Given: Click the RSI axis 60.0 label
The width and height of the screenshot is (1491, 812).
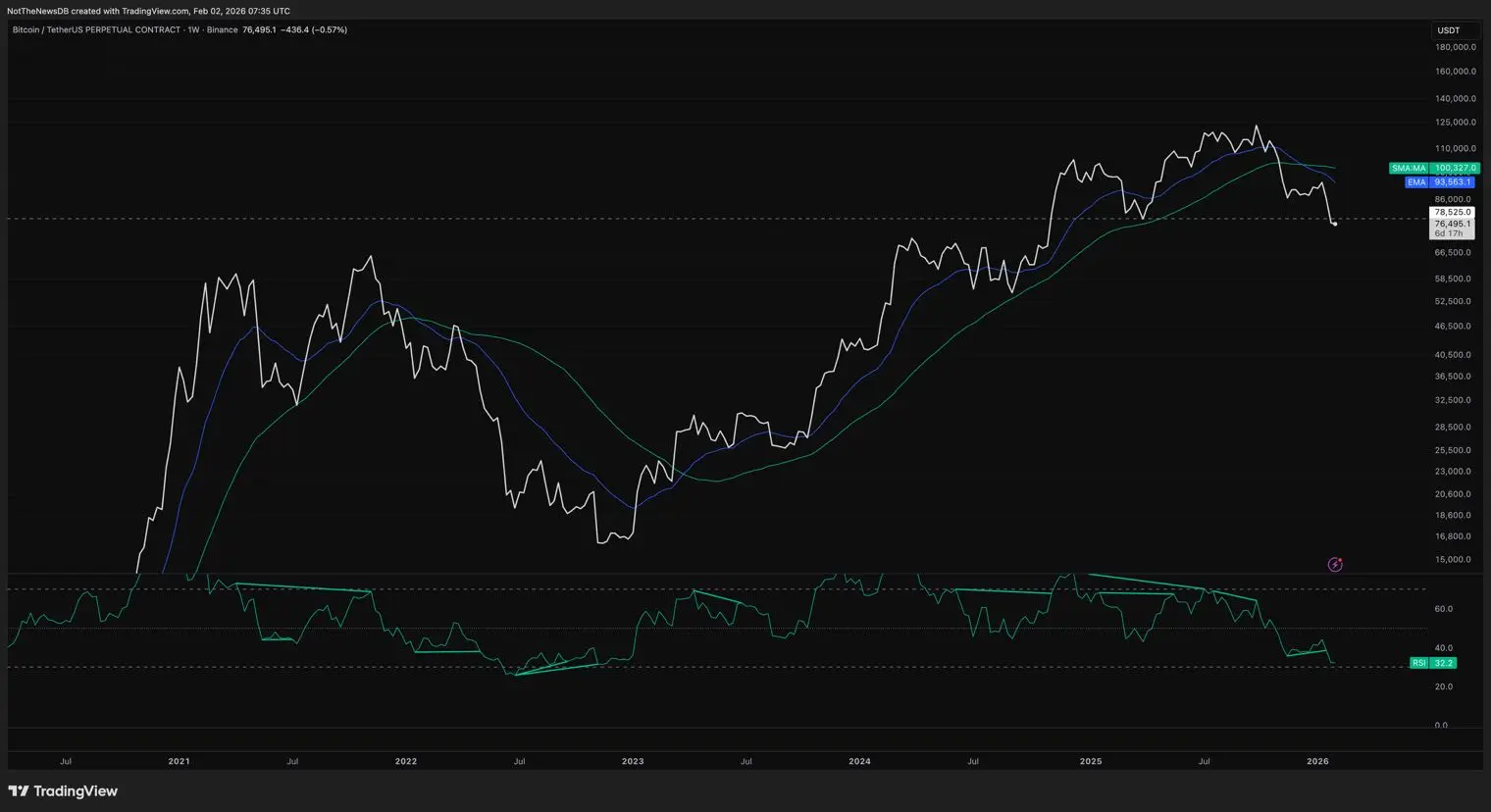Looking at the screenshot, I should pyautogui.click(x=1443, y=609).
